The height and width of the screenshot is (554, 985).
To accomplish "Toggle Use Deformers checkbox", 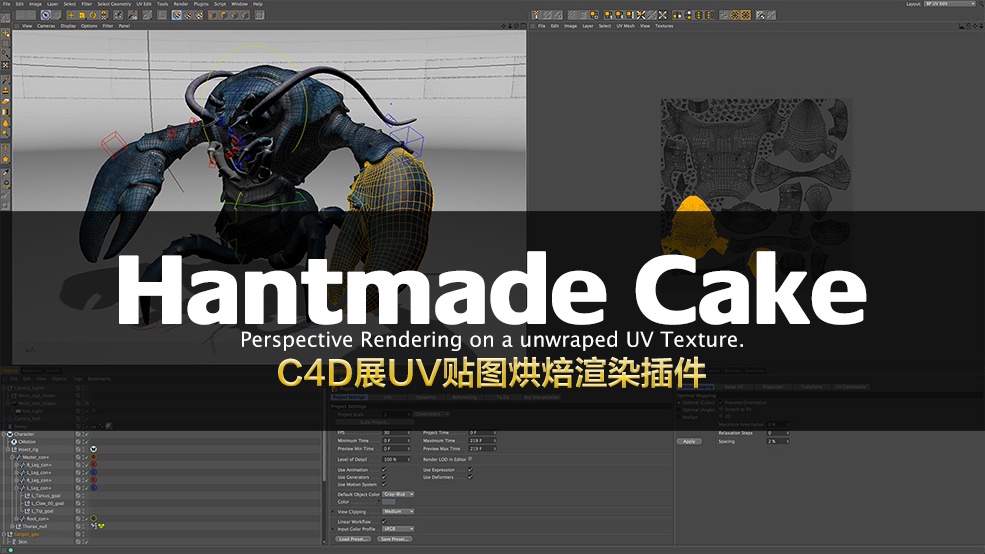I will click(470, 477).
